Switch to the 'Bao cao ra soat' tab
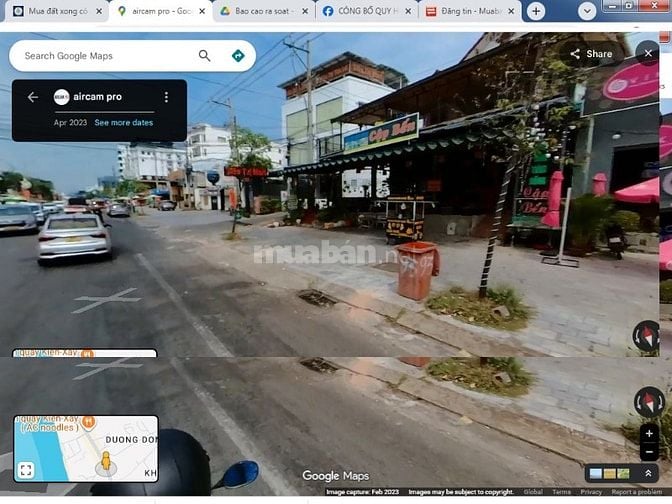The image size is (672, 504). click(x=264, y=11)
